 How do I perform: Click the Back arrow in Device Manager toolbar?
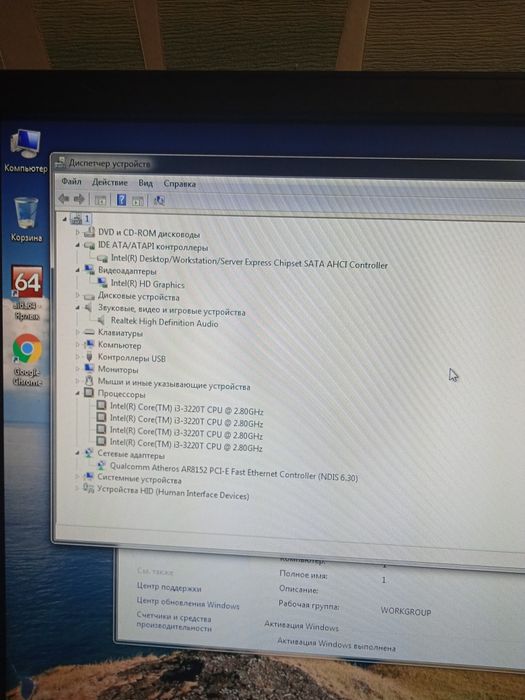pos(63,199)
